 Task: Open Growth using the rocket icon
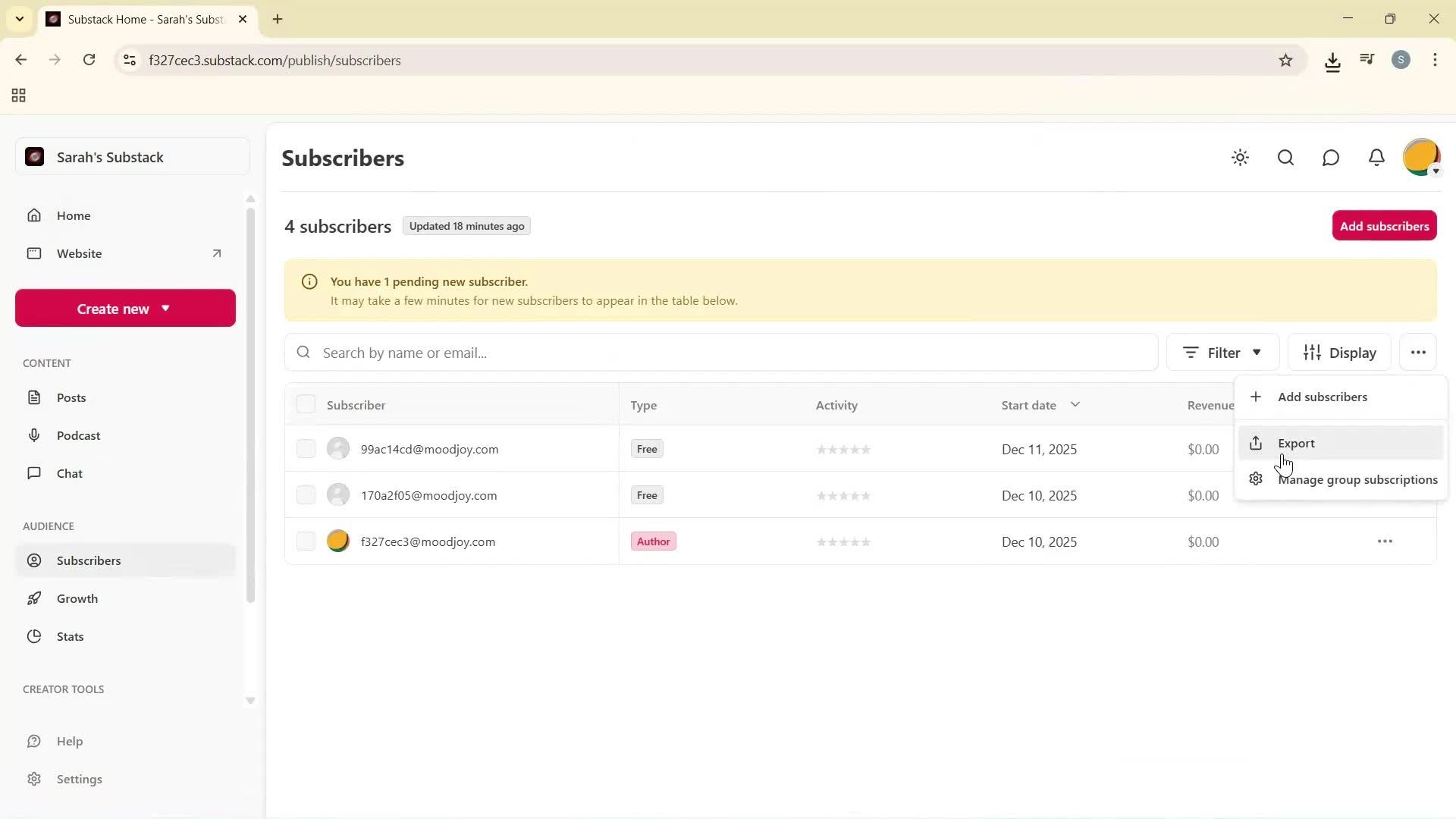[35, 598]
